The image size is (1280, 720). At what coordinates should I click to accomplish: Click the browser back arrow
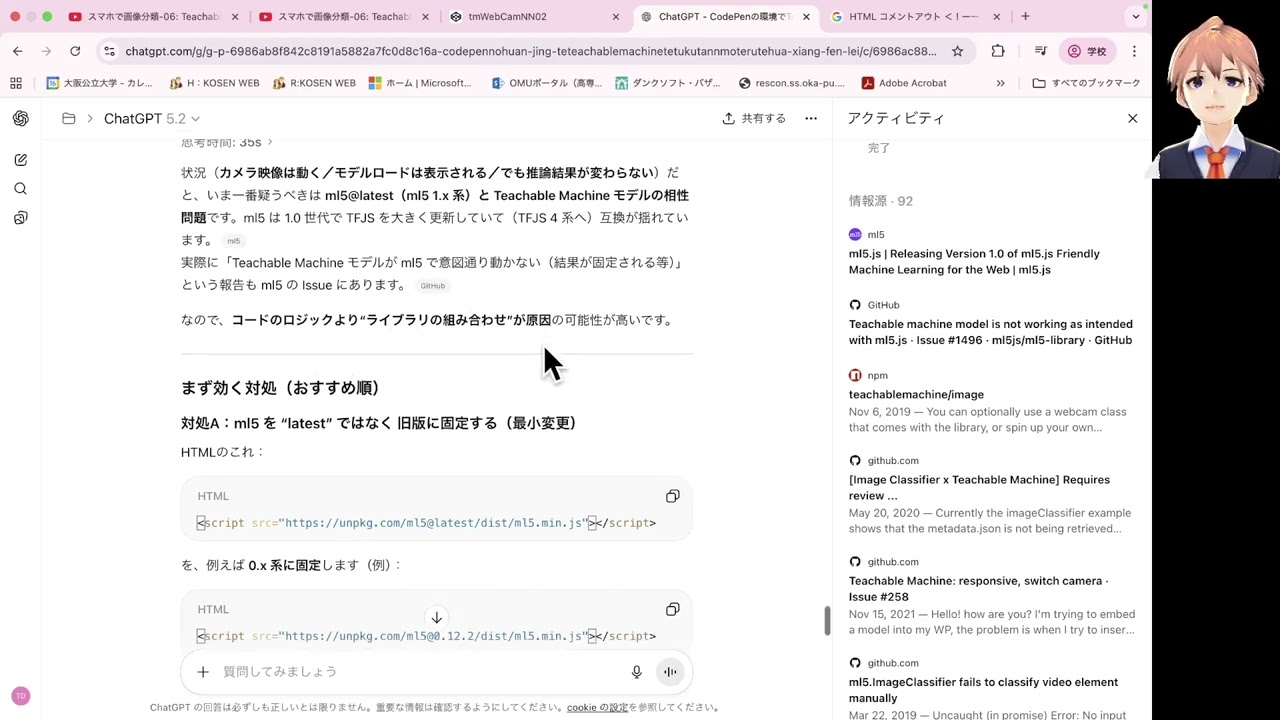pos(18,51)
